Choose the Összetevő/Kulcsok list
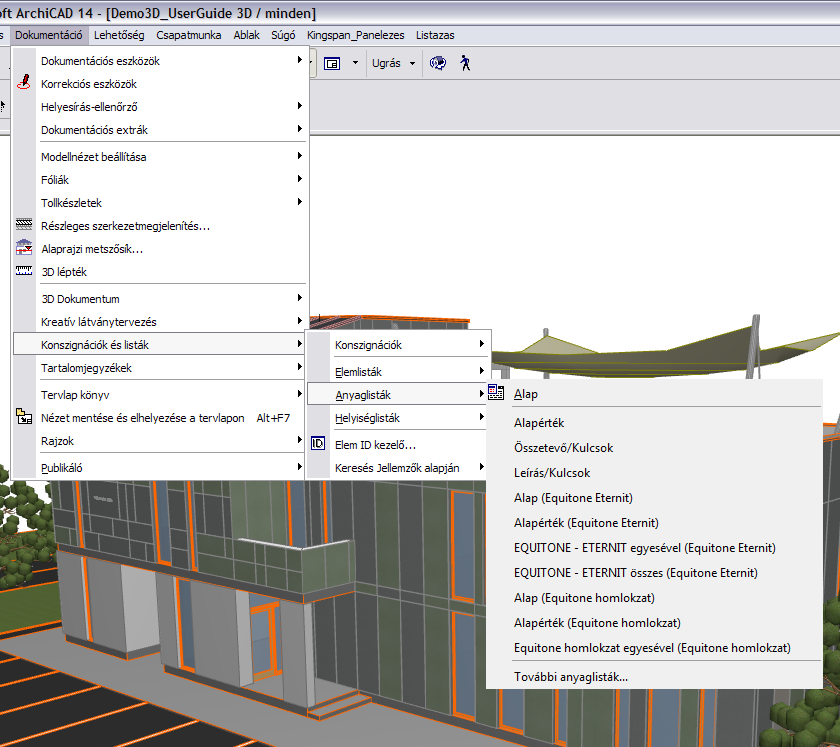This screenshot has height=747, width=840. 655,447
